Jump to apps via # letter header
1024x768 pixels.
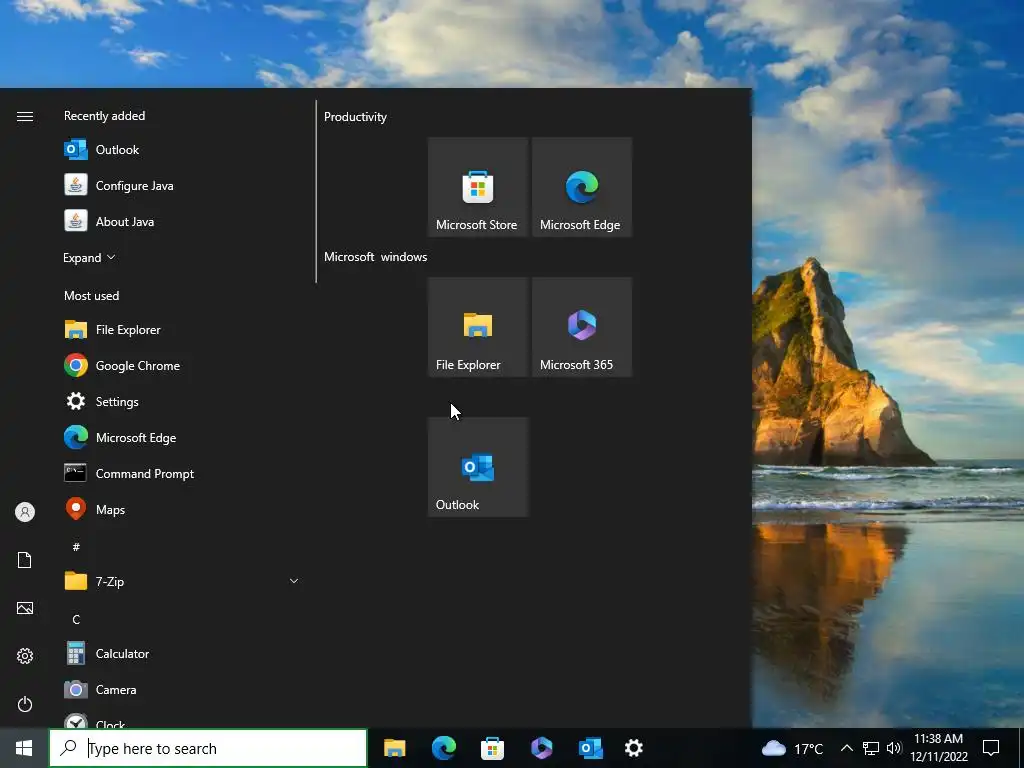click(x=76, y=547)
